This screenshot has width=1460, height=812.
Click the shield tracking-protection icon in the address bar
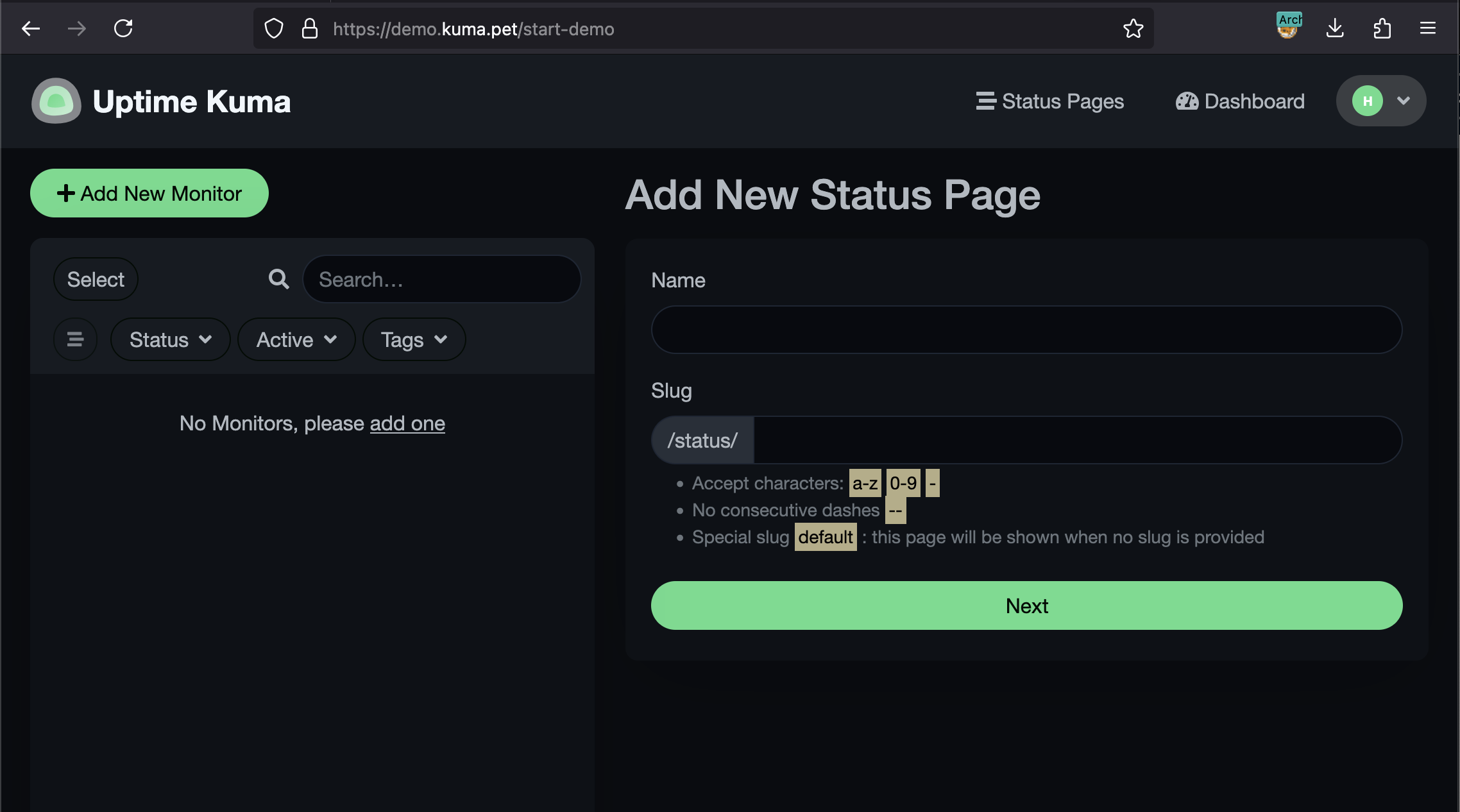[x=273, y=28]
